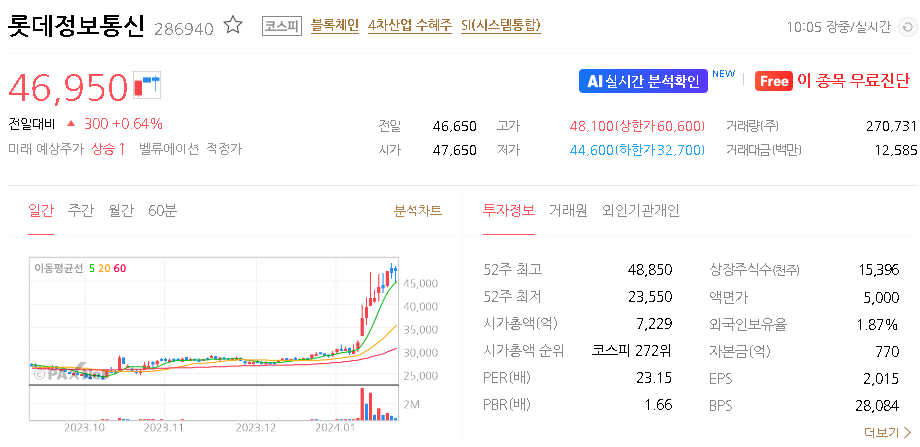The width and height of the screenshot is (920, 447).
Task: Select the 투자정보 tab
Action: tap(509, 211)
